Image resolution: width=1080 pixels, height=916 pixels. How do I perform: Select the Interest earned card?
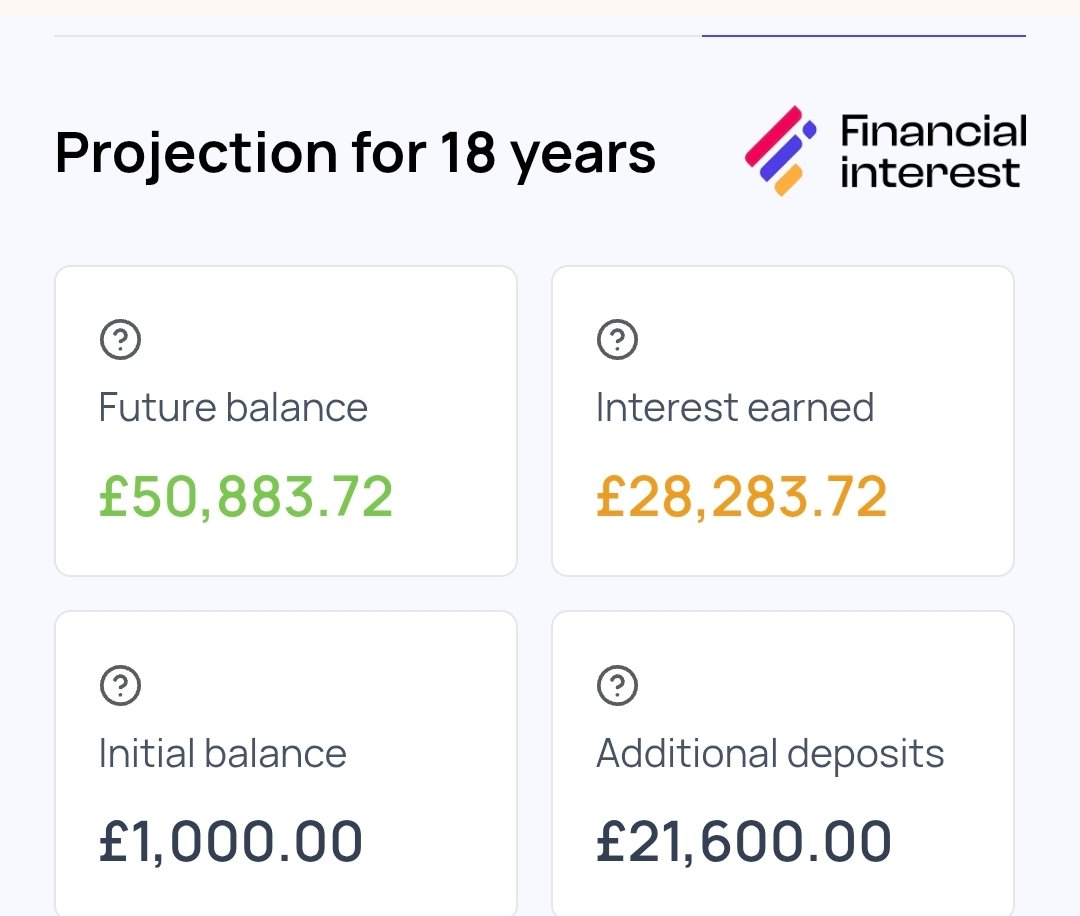(x=782, y=421)
